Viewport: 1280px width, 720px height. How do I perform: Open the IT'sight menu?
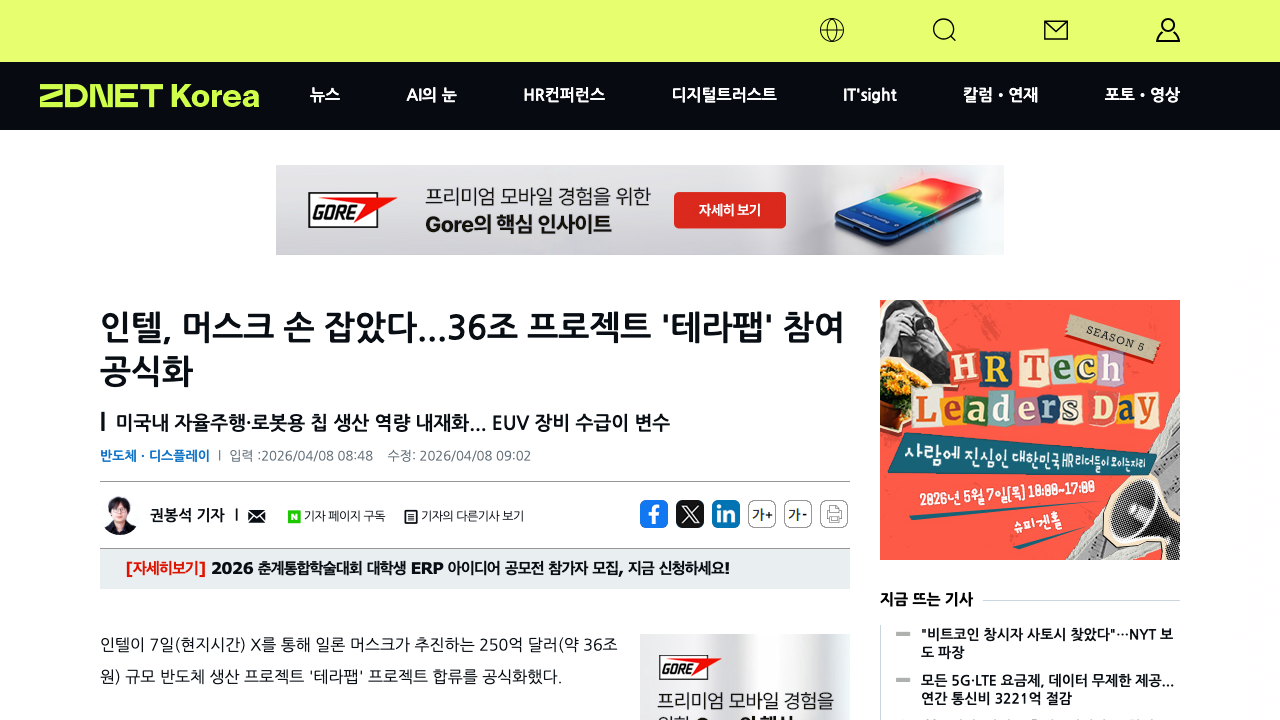coord(870,95)
